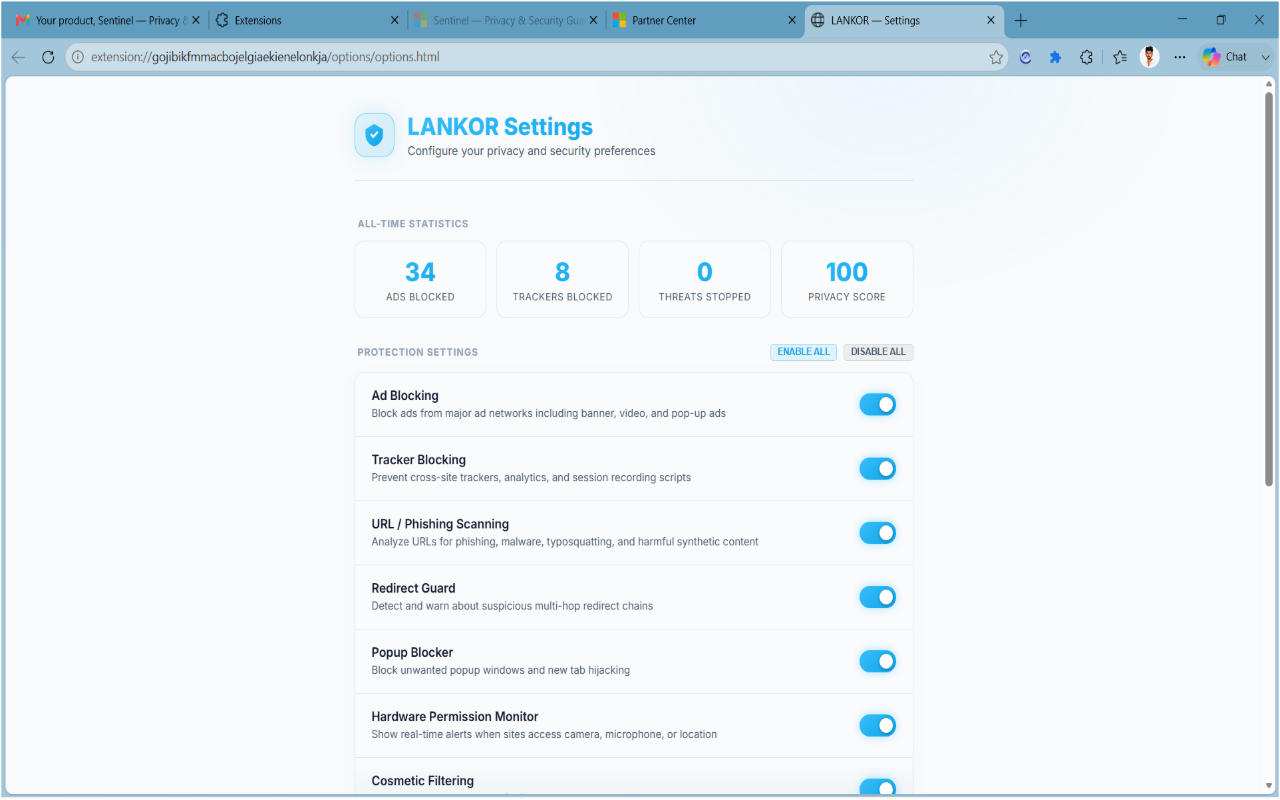
Task: Click the "Ad Blocking" setting title
Action: click(x=405, y=396)
